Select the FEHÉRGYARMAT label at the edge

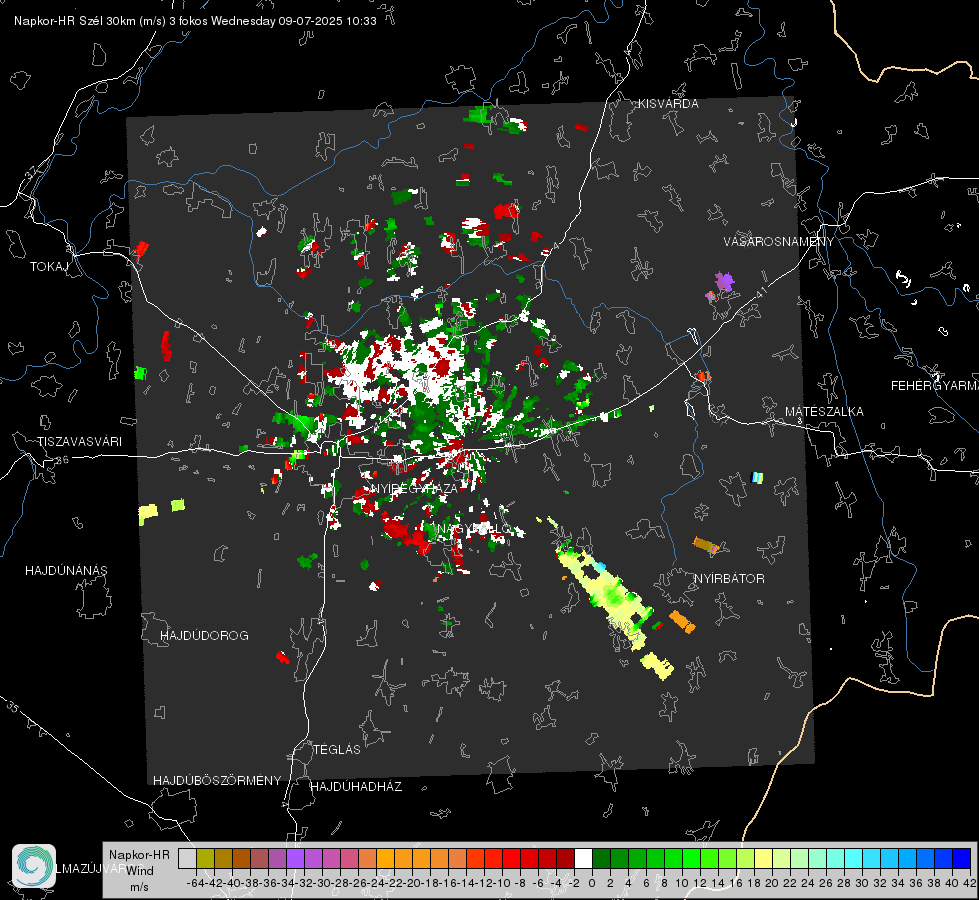(935, 386)
